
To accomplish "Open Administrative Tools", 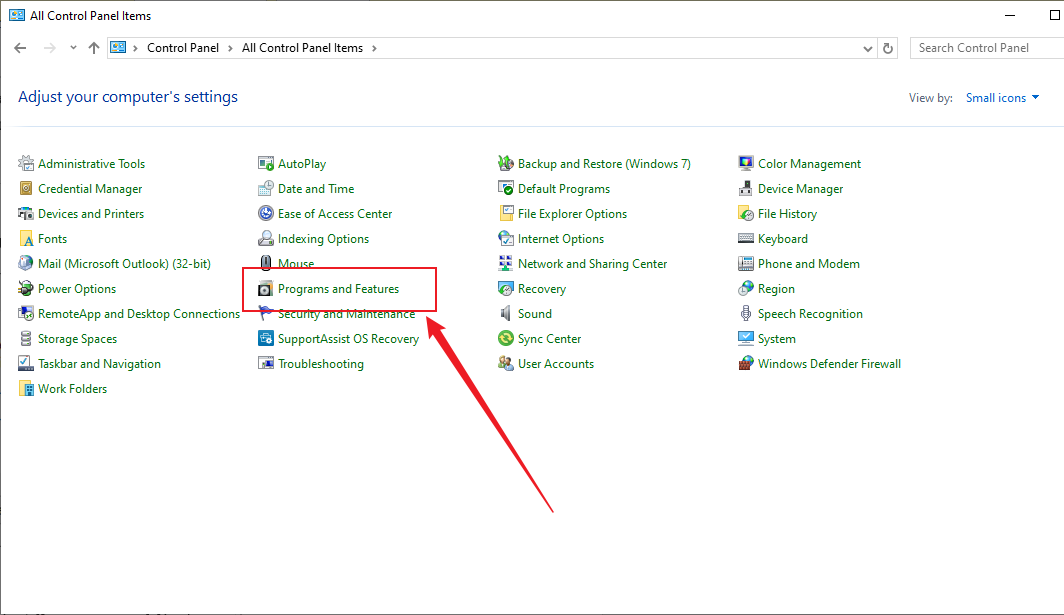I will coord(92,163).
